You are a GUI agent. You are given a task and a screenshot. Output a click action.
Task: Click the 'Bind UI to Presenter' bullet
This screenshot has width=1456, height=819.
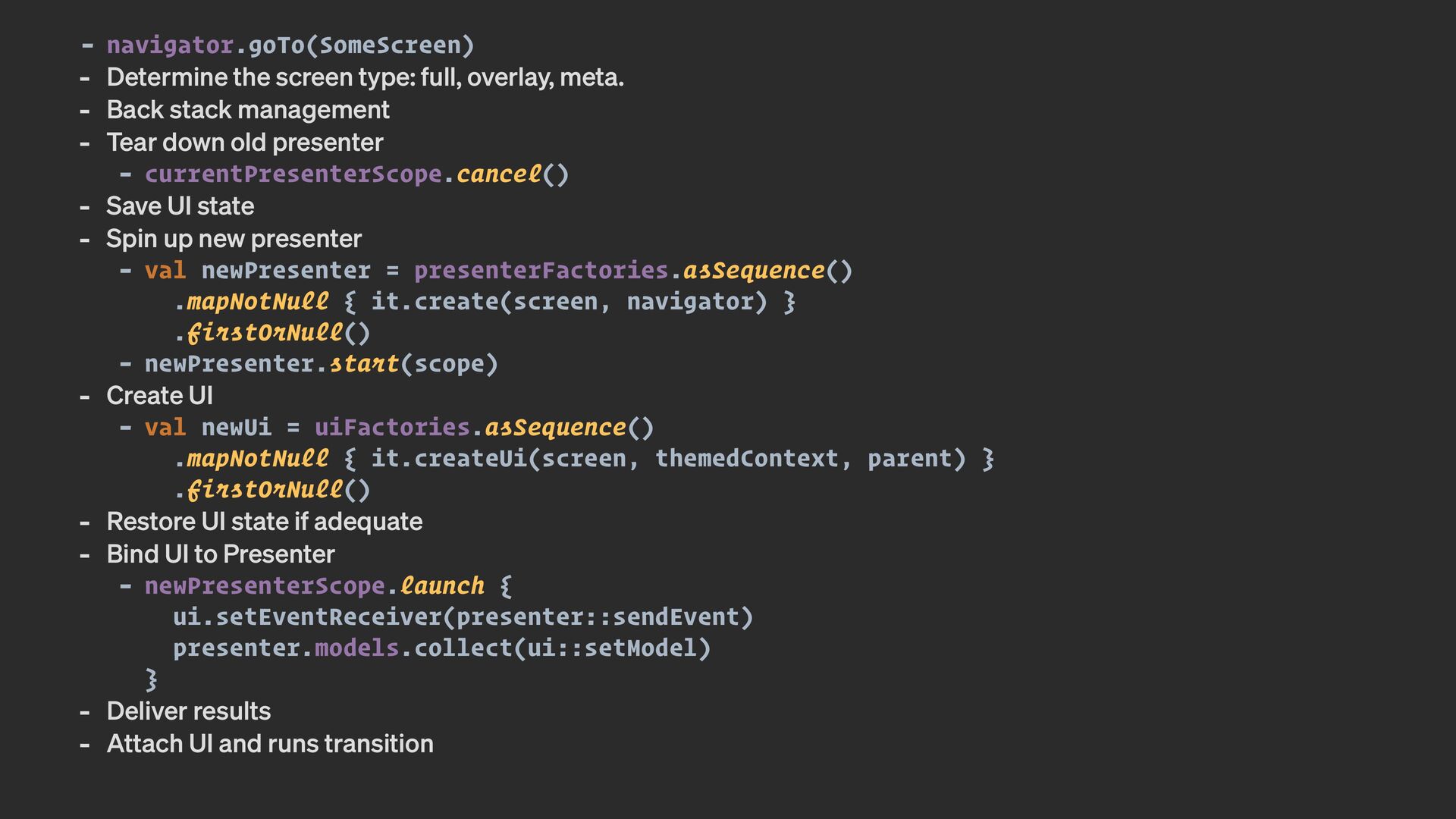coord(221,554)
